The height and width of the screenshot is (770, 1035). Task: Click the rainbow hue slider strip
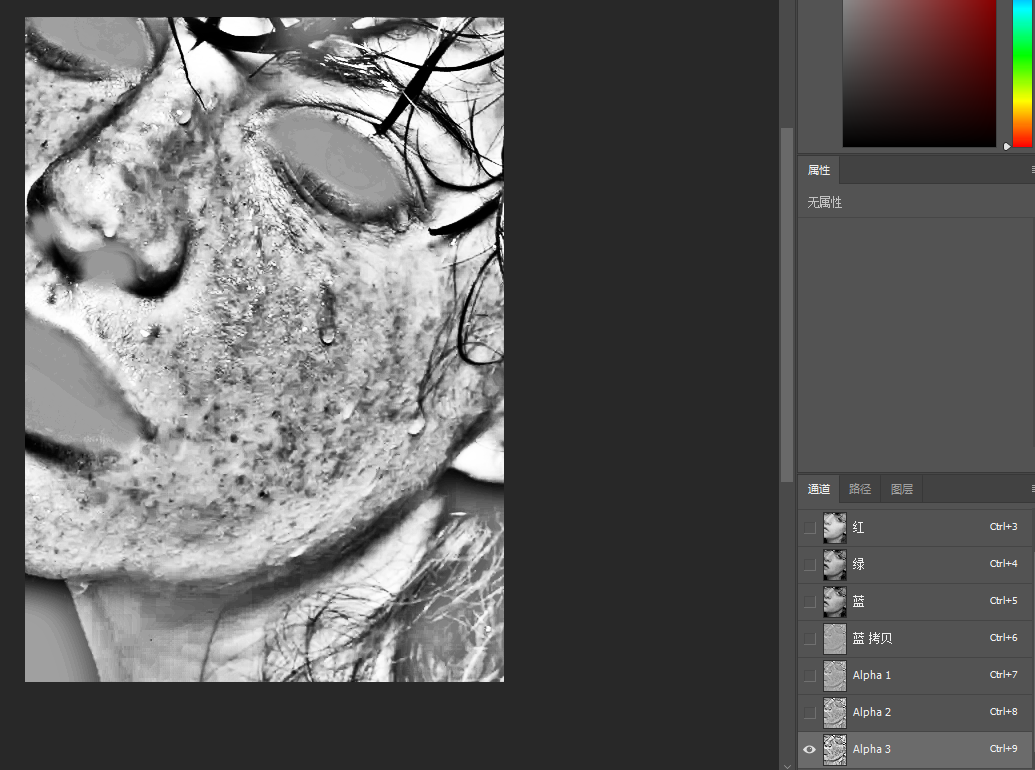1022,73
